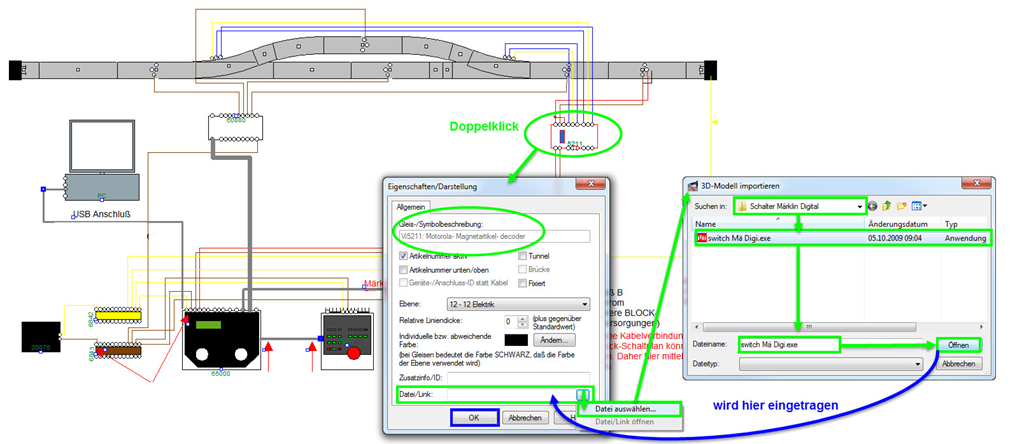Select the Central Station 65000 symbol
This screenshot has height=444, width=1022.
(222, 339)
